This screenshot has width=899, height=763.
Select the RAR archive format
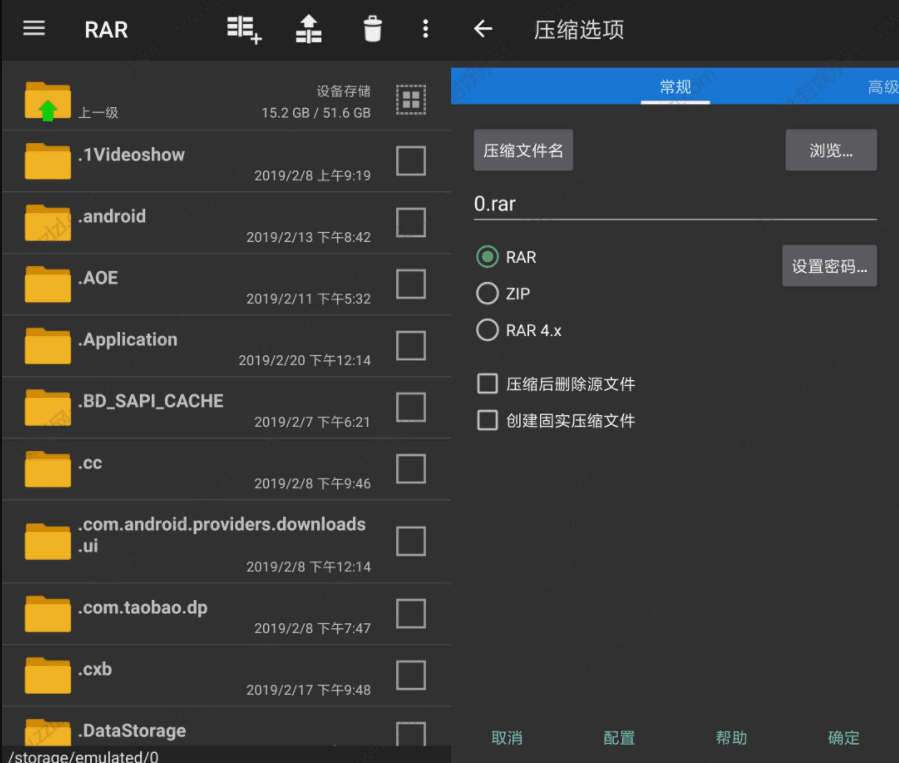487,257
